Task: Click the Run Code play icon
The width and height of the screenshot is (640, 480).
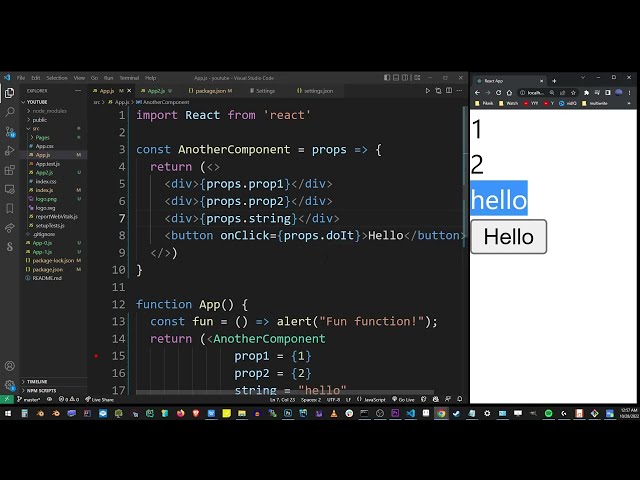Action: click(x=427, y=91)
